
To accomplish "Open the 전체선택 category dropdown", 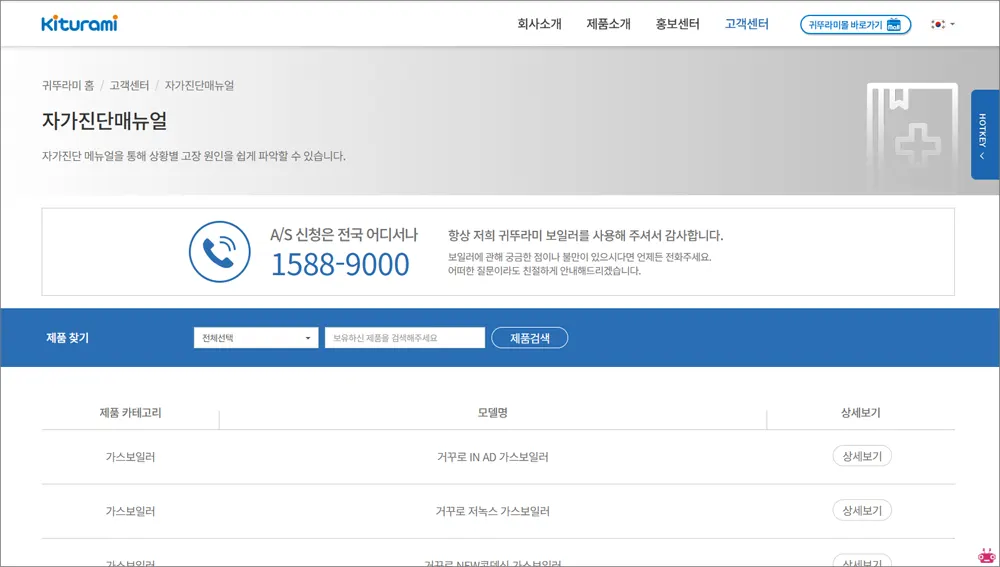I will [256, 338].
